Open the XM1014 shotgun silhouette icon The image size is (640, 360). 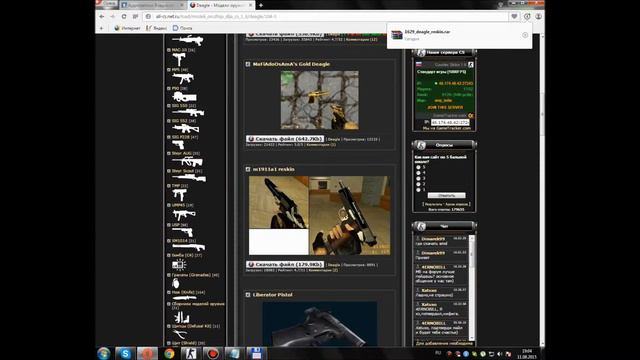point(189,247)
